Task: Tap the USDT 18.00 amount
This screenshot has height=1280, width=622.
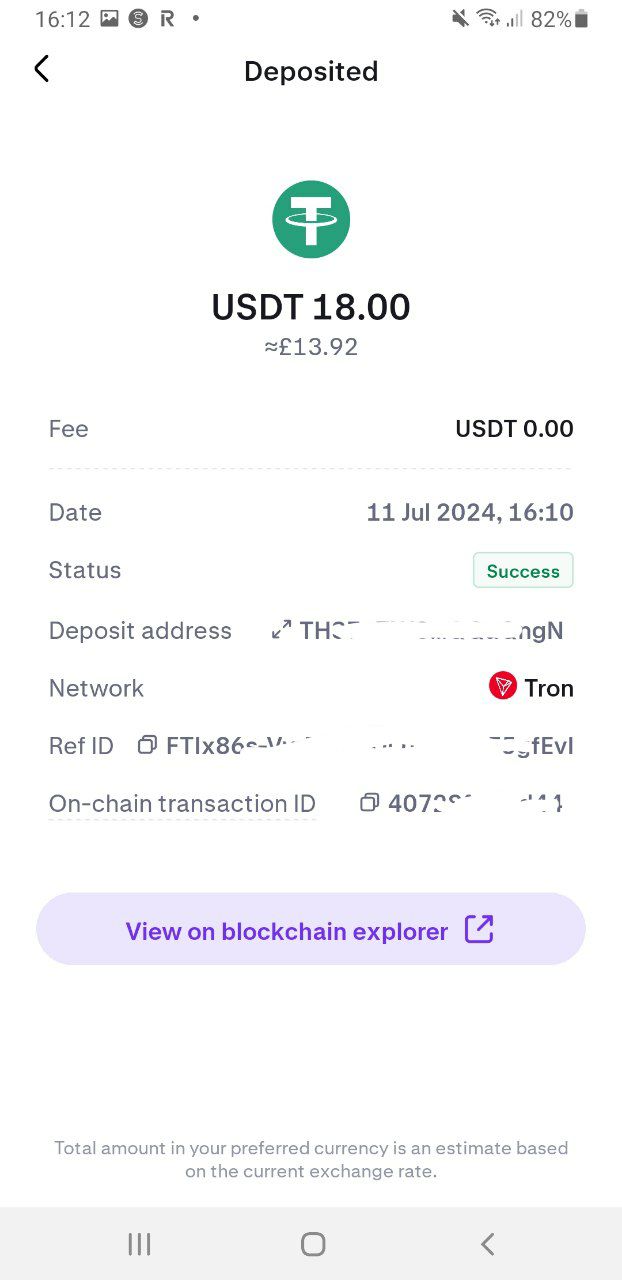Action: click(x=311, y=307)
